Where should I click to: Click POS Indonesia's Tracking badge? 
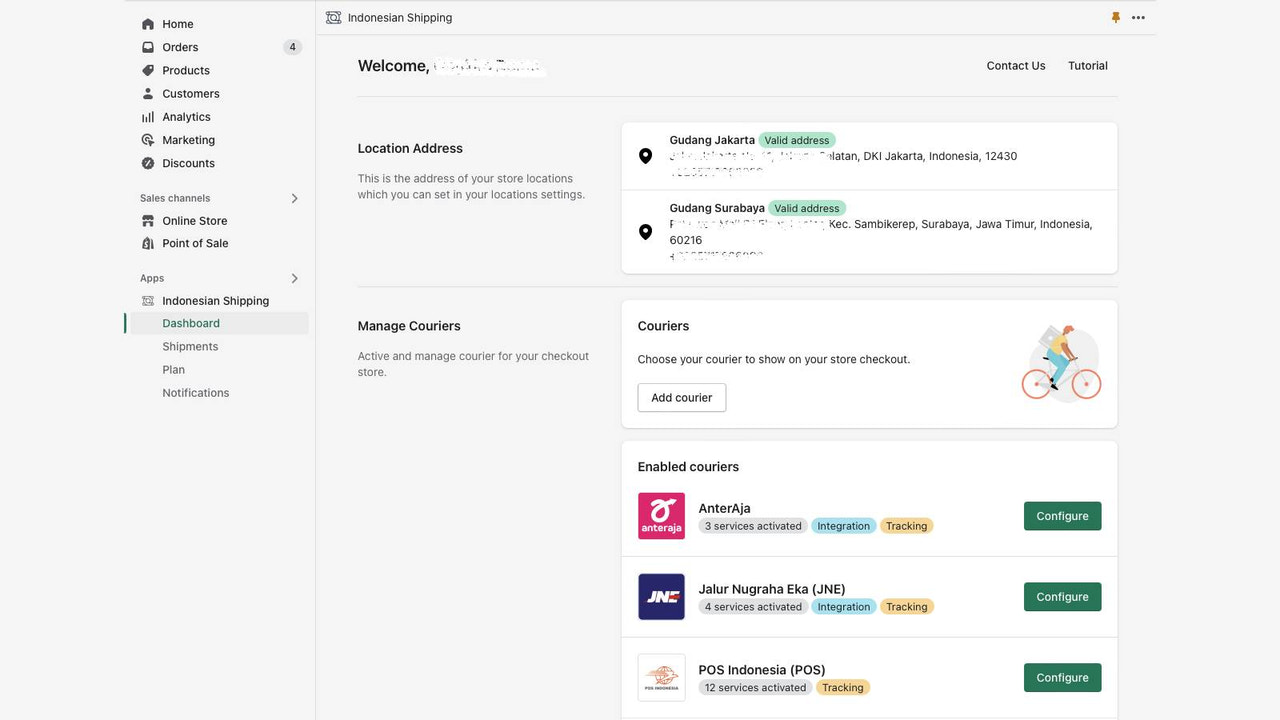tap(843, 688)
